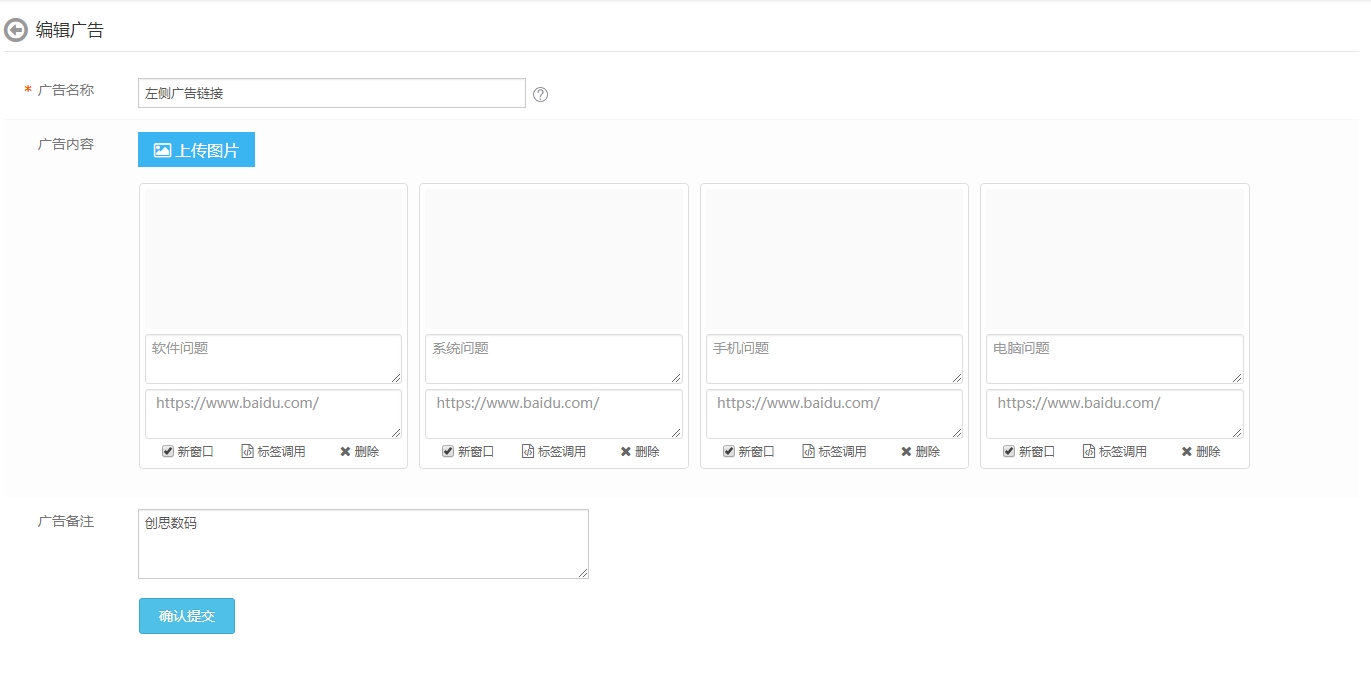
Task: Delete the 手机问题 ad card
Action: 920,451
